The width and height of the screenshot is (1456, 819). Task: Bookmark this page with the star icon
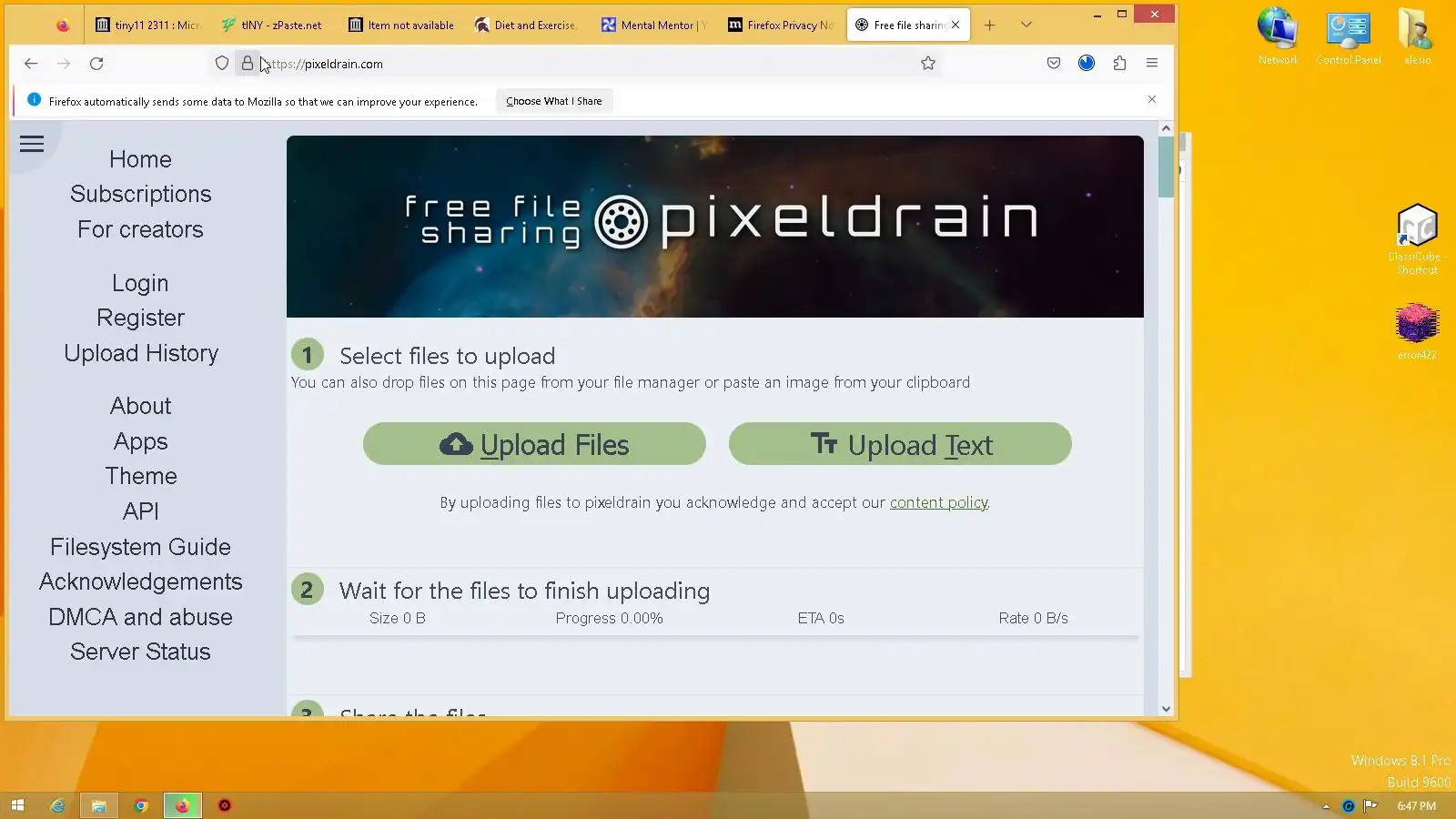point(928,63)
